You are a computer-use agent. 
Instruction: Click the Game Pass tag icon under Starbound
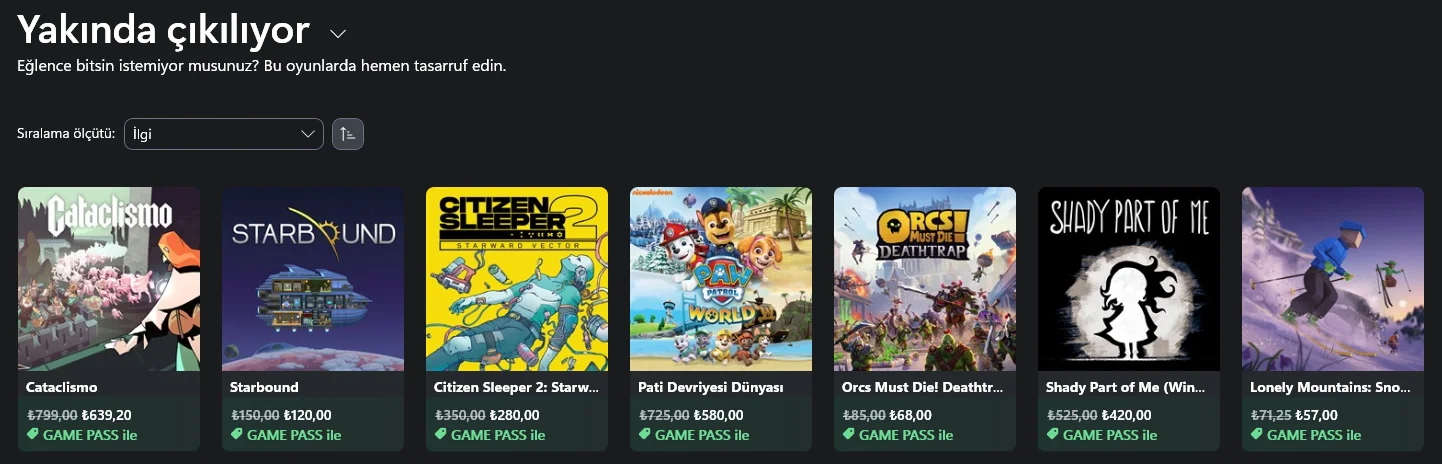[x=237, y=435]
